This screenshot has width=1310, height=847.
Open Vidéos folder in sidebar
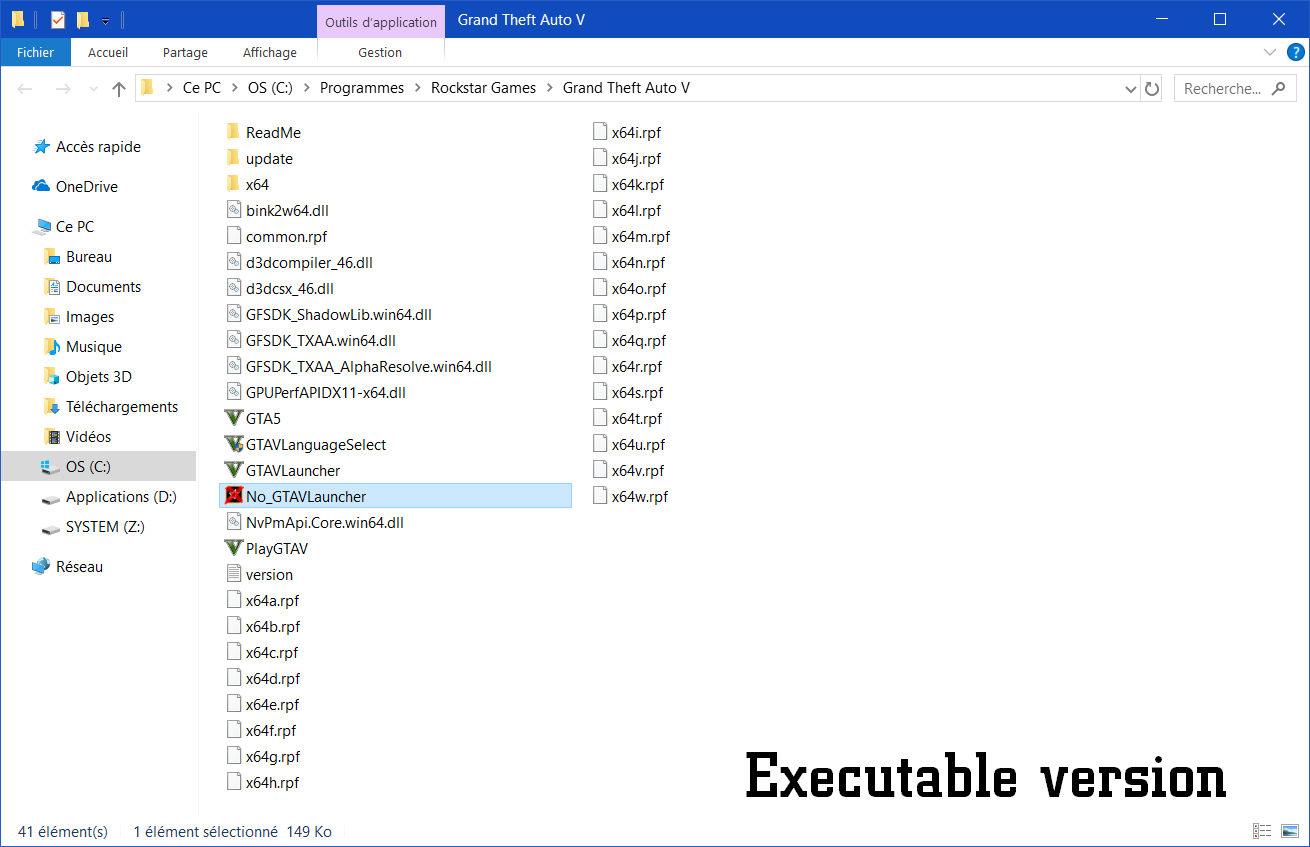(78, 436)
